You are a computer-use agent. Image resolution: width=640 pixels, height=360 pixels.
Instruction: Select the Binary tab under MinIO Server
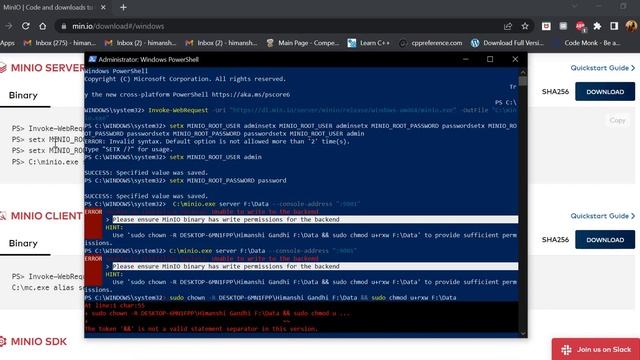point(23,96)
